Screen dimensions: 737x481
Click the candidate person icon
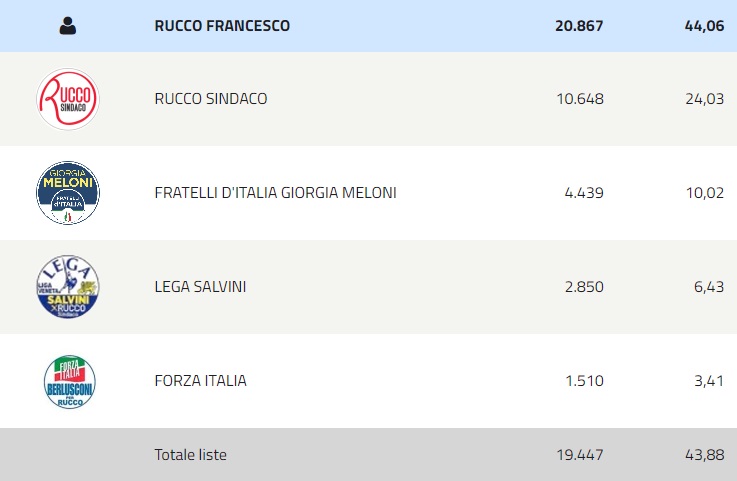[x=68, y=26]
